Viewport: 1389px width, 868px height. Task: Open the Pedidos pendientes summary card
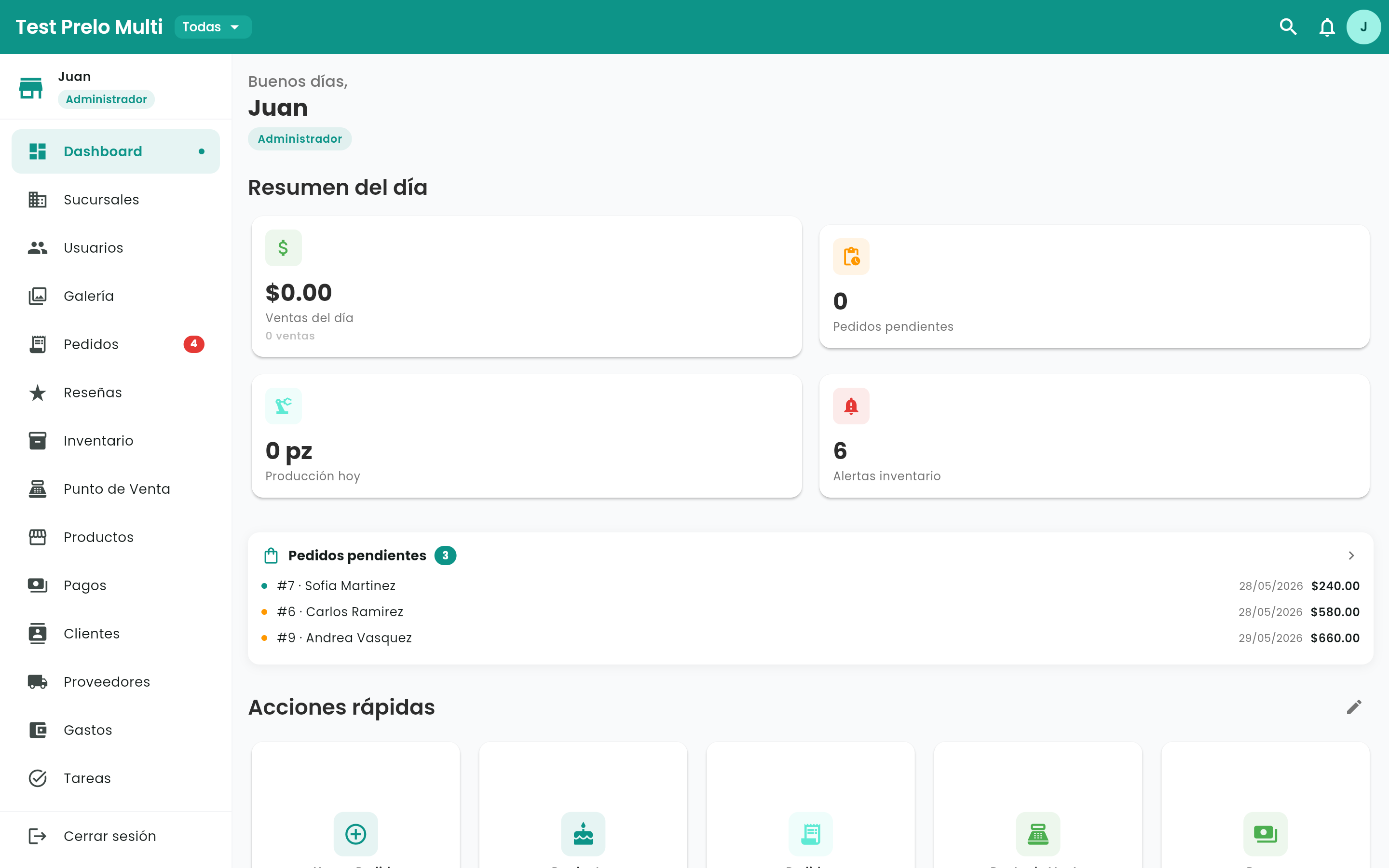(1094, 286)
